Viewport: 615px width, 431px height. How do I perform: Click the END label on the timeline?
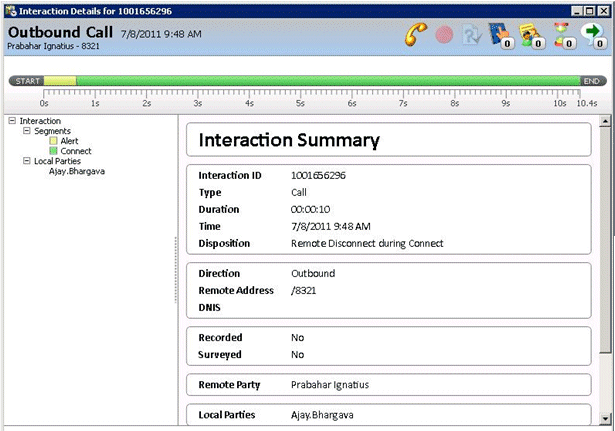pyautogui.click(x=592, y=81)
